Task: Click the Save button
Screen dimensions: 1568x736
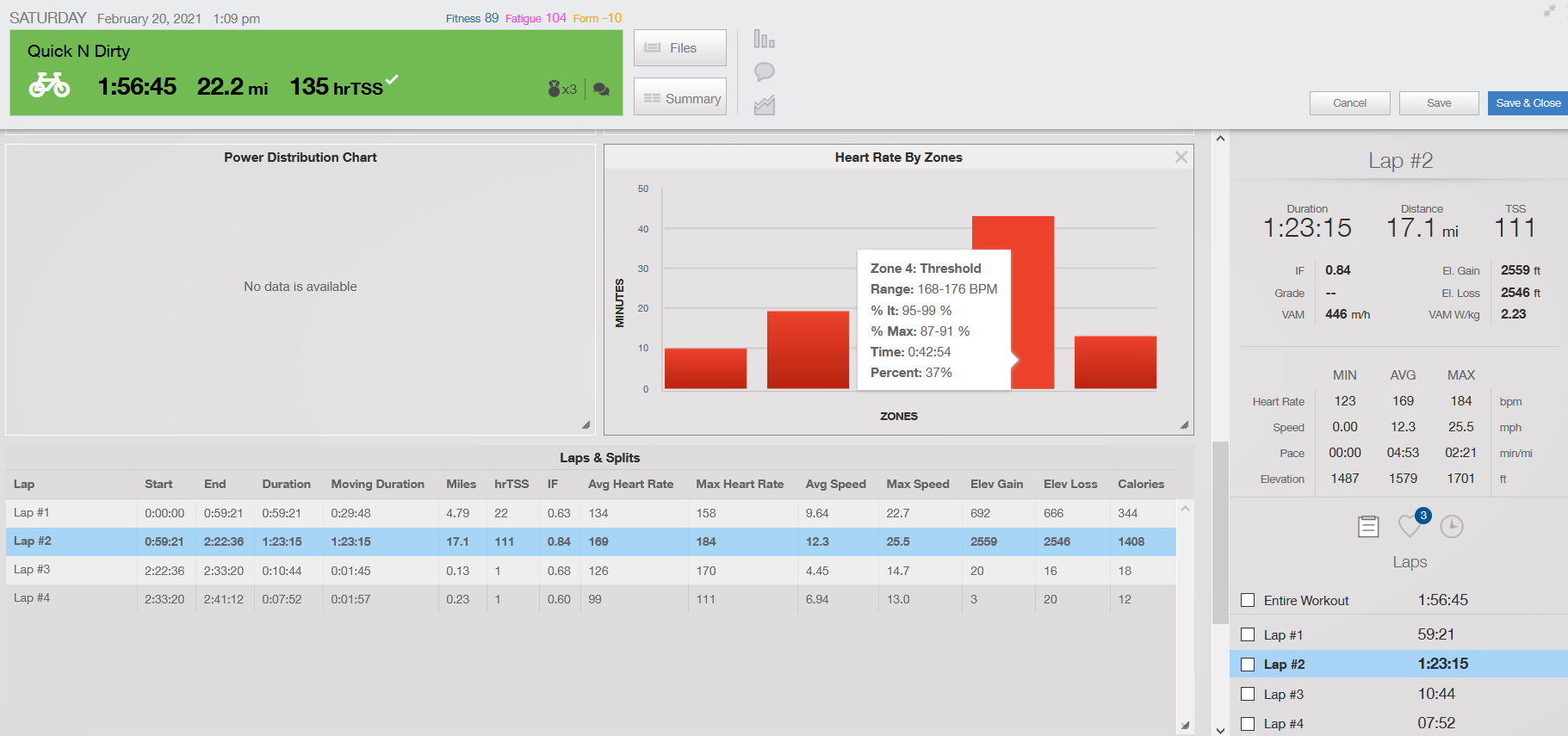Action: point(1439,103)
